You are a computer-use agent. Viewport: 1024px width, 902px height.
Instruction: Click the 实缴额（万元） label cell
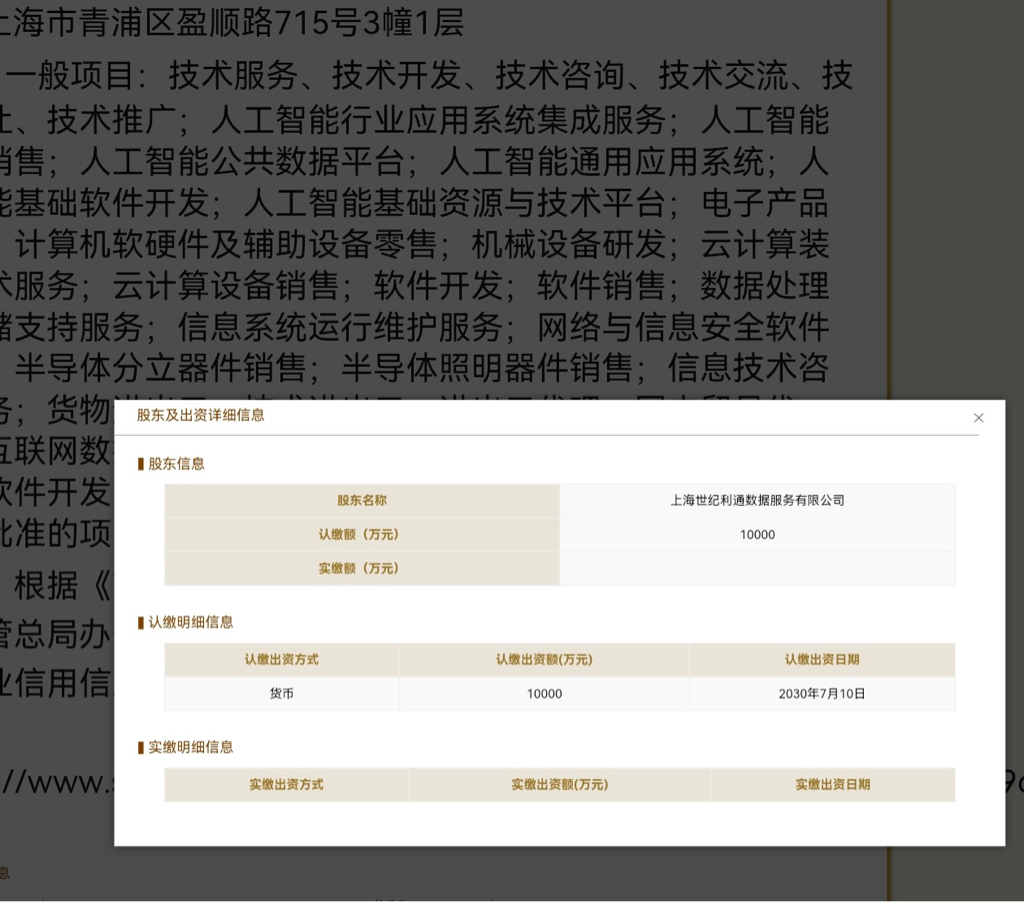362,568
